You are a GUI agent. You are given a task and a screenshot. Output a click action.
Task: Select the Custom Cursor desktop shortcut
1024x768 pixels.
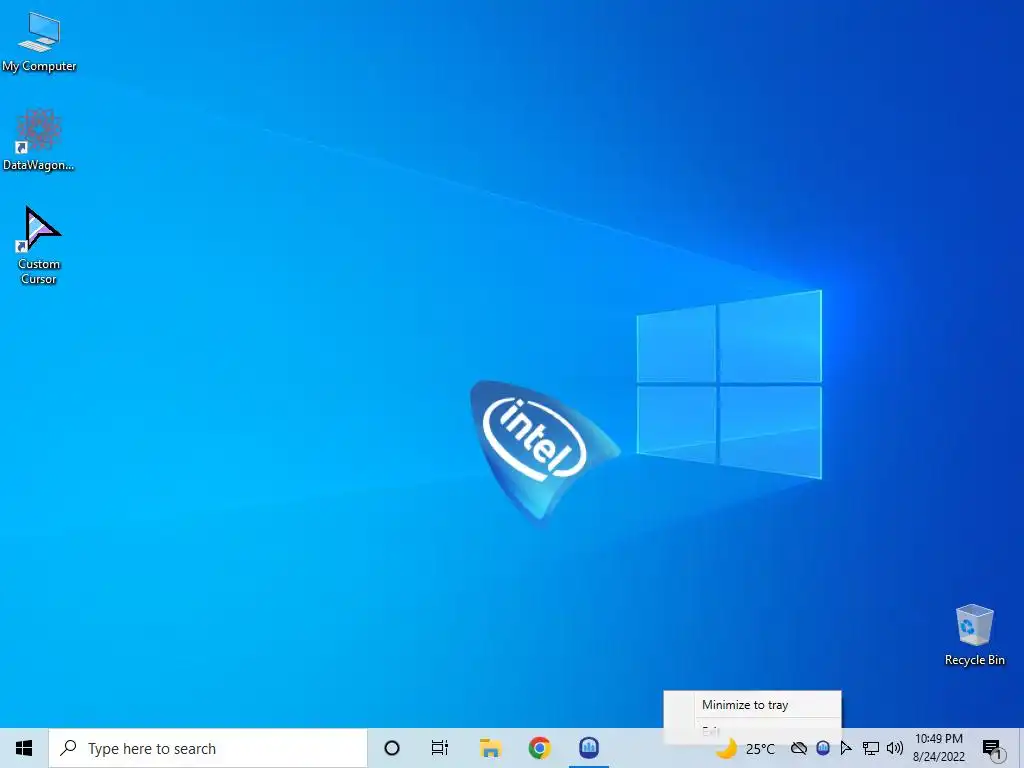[x=39, y=246]
